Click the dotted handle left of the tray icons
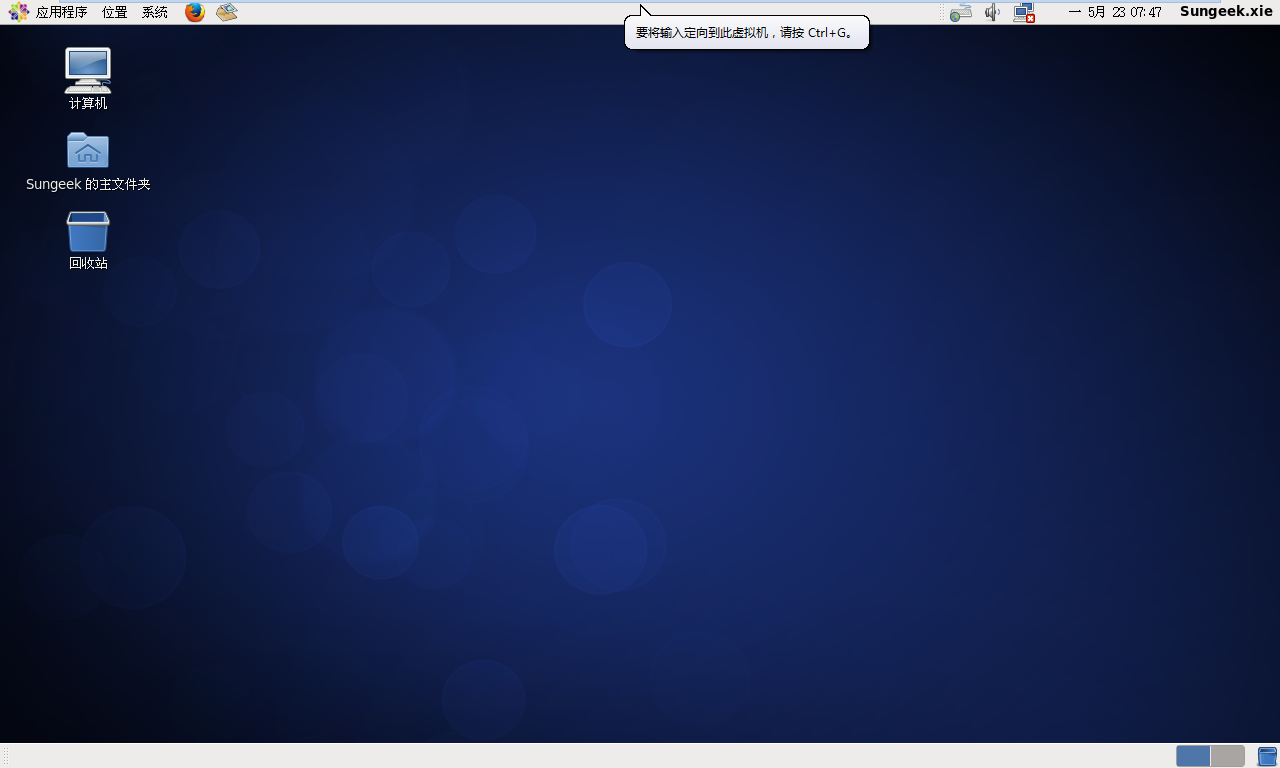 pos(941,12)
